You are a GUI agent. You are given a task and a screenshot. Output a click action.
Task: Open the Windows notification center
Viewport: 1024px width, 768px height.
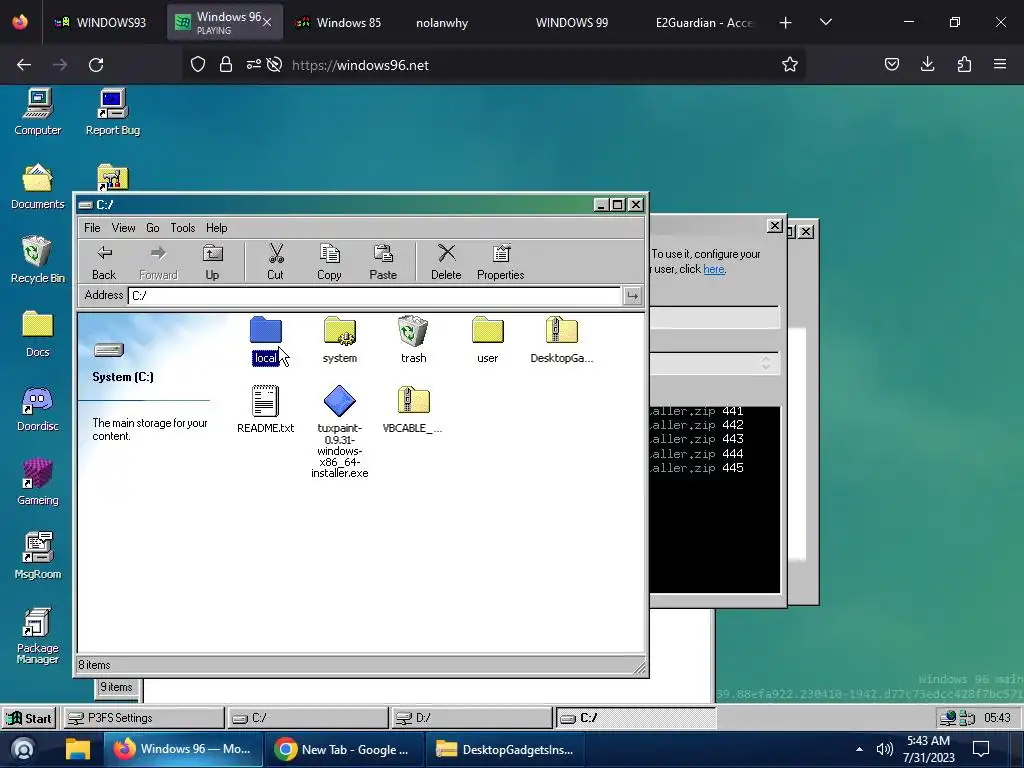click(981, 750)
